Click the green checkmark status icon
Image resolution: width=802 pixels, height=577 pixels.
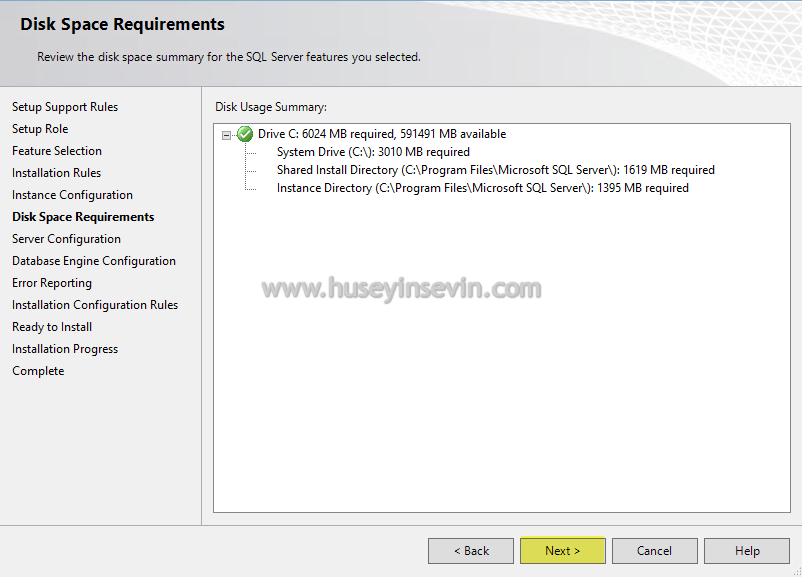tap(245, 134)
